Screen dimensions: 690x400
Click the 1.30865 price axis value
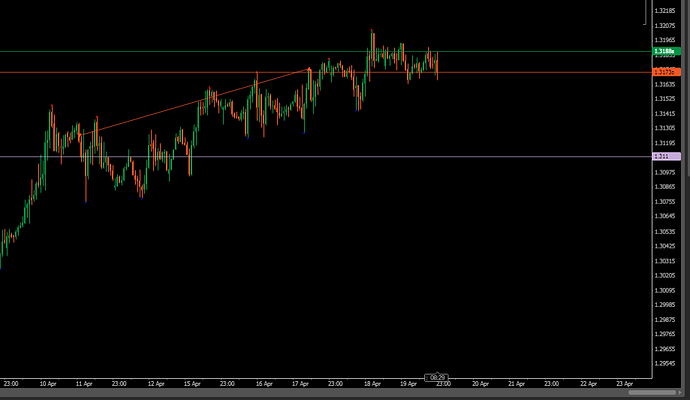click(x=665, y=187)
